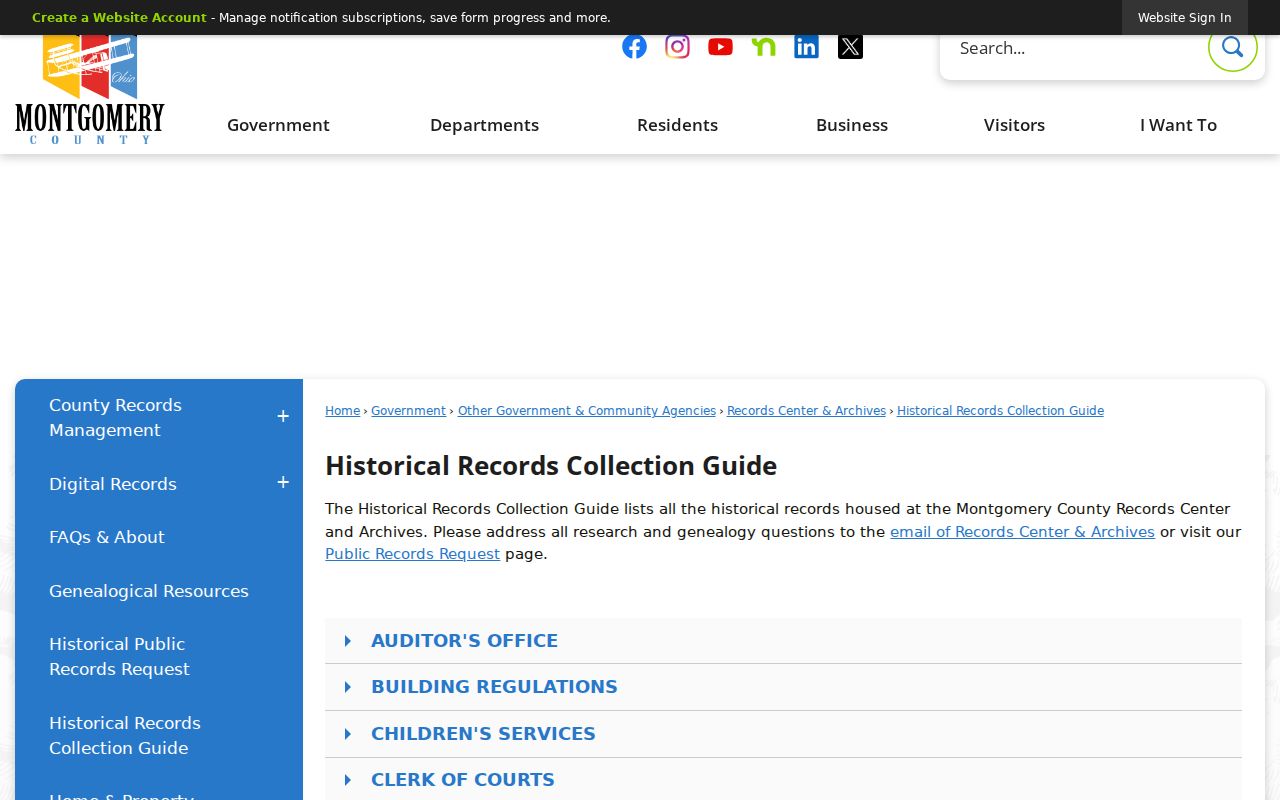
Task: Open the YouTube social icon
Action: (720, 47)
